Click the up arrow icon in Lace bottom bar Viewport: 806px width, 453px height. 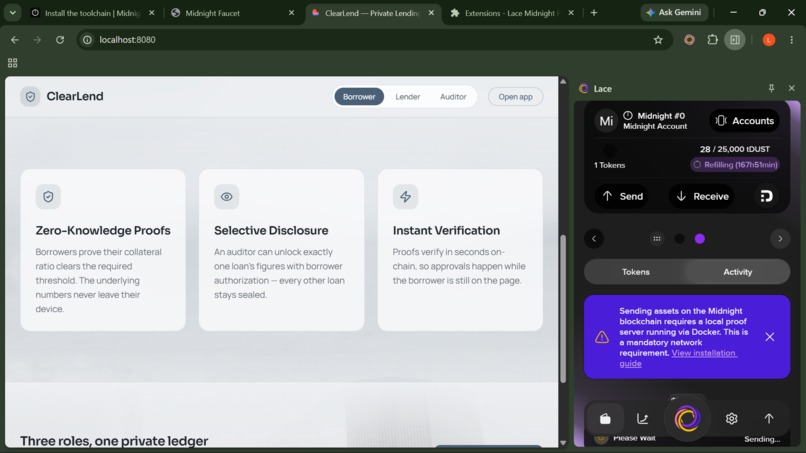pos(769,419)
